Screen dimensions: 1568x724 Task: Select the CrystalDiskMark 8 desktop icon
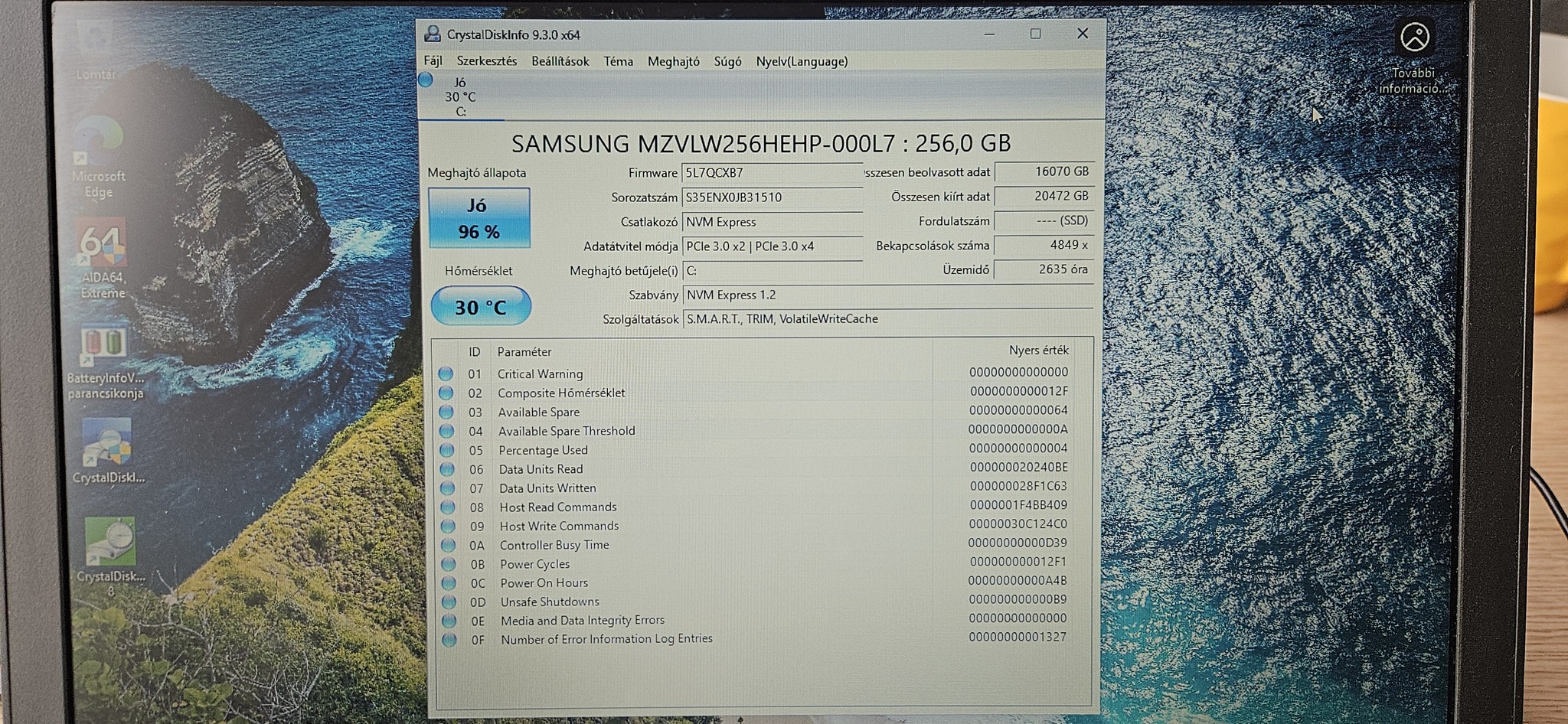click(110, 556)
